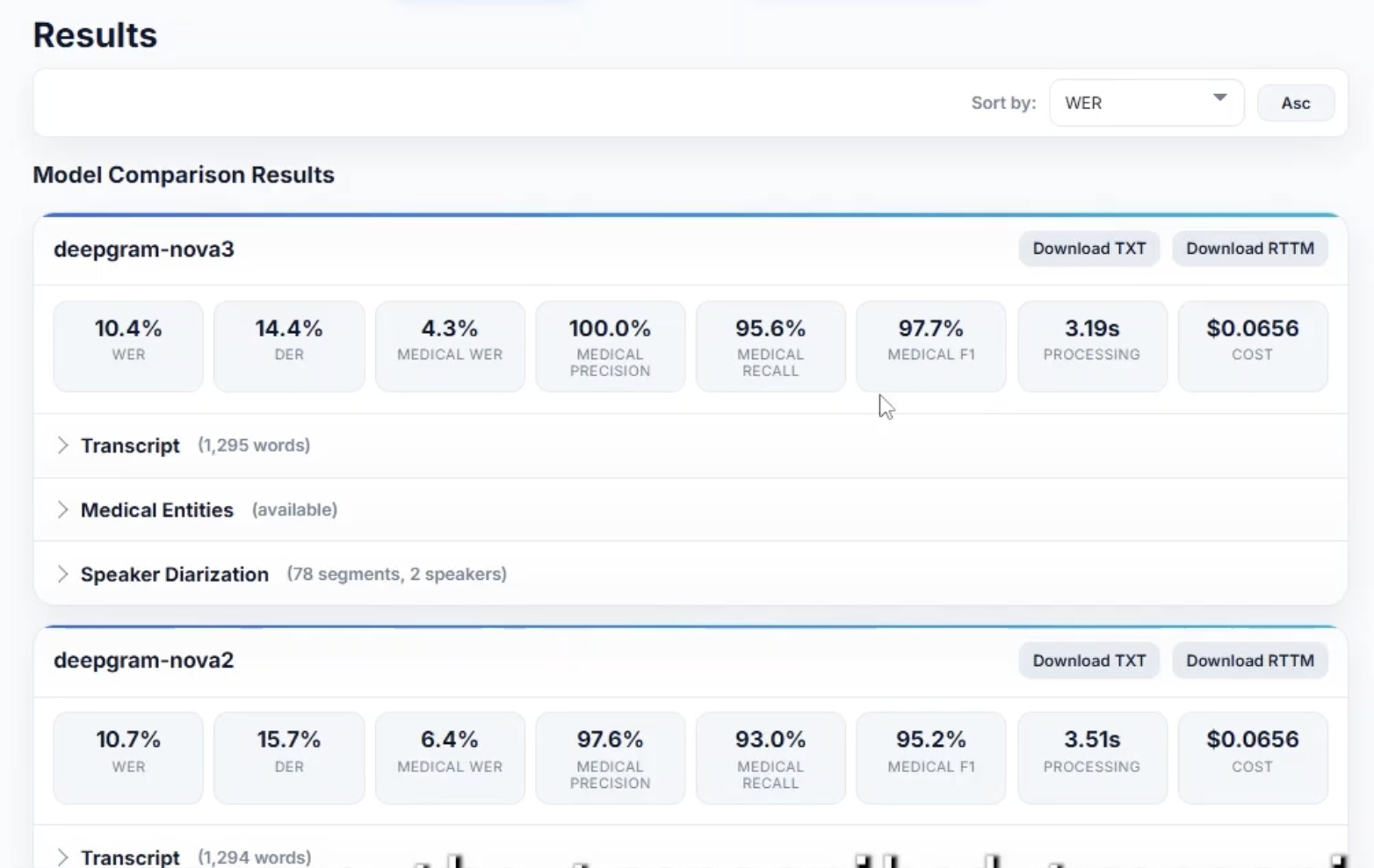Screen dimensions: 1374x868
Task: Click the 3.19s Processing card
Action: (1092, 346)
